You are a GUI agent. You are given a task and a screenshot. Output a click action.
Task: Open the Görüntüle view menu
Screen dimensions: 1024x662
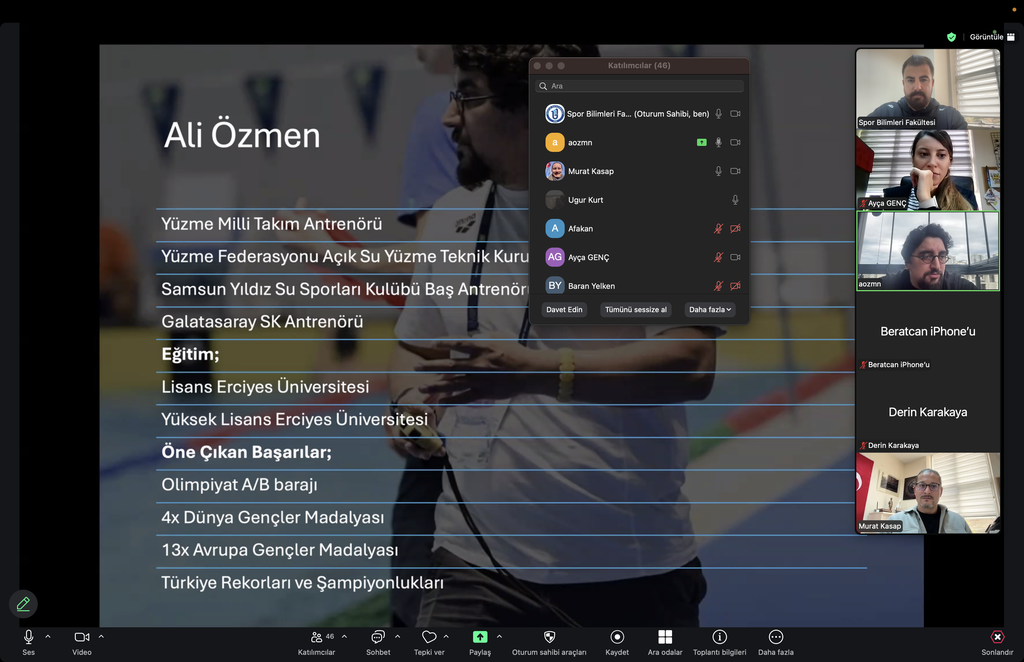[991, 37]
